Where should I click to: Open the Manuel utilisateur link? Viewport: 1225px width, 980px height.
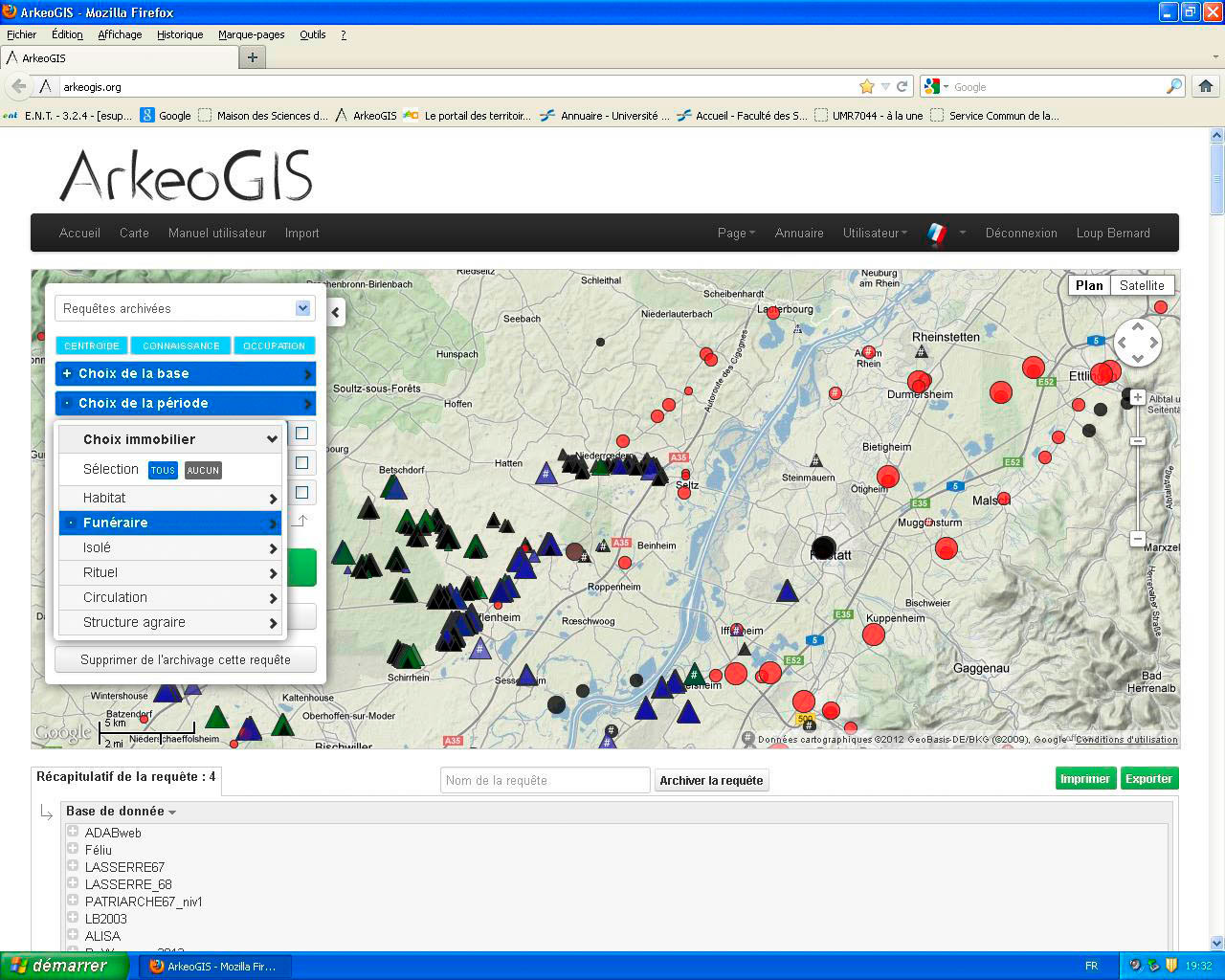point(217,233)
